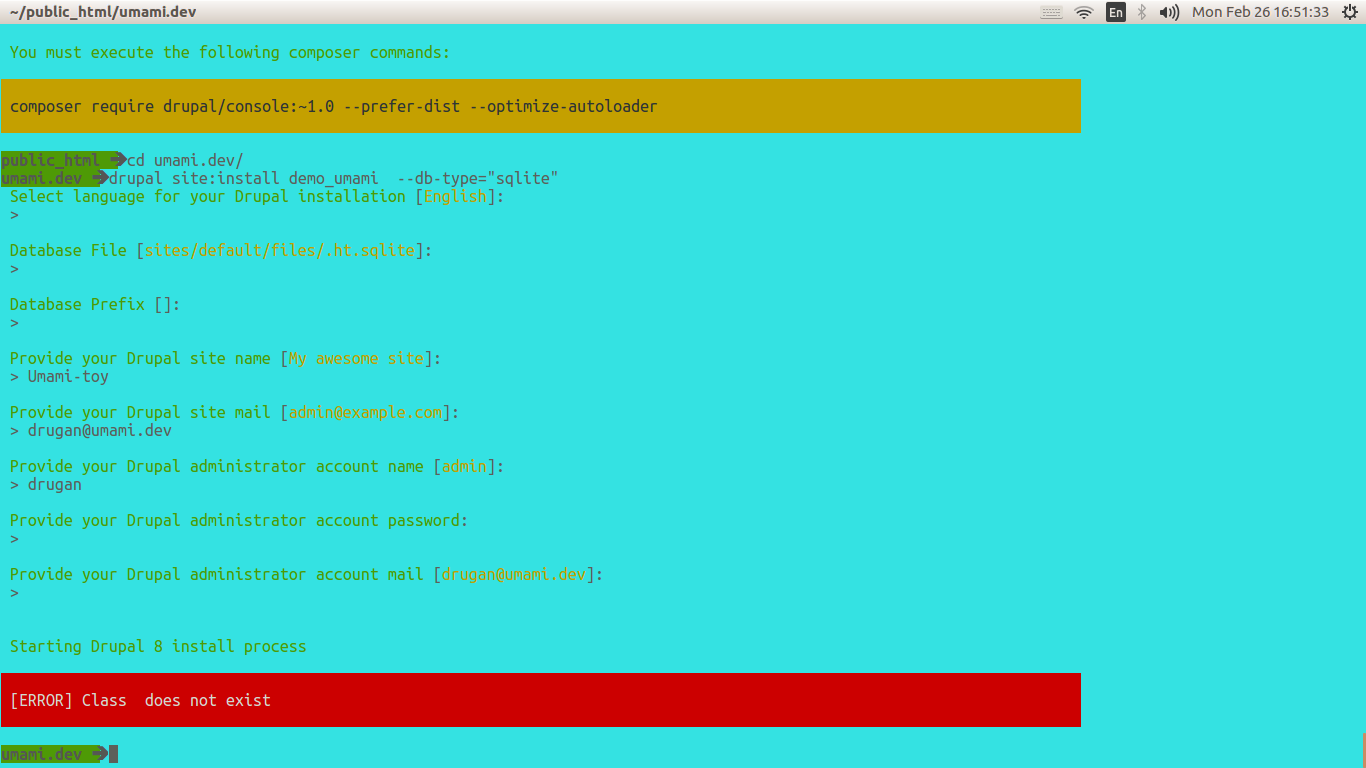Open the sound volume indicator

point(1169,12)
